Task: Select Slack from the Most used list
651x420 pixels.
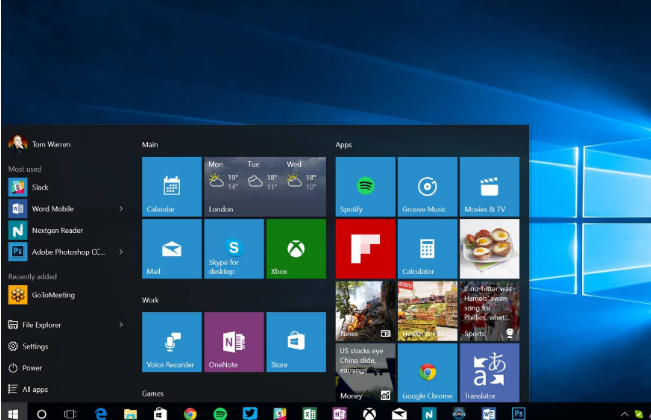Action: 40,187
